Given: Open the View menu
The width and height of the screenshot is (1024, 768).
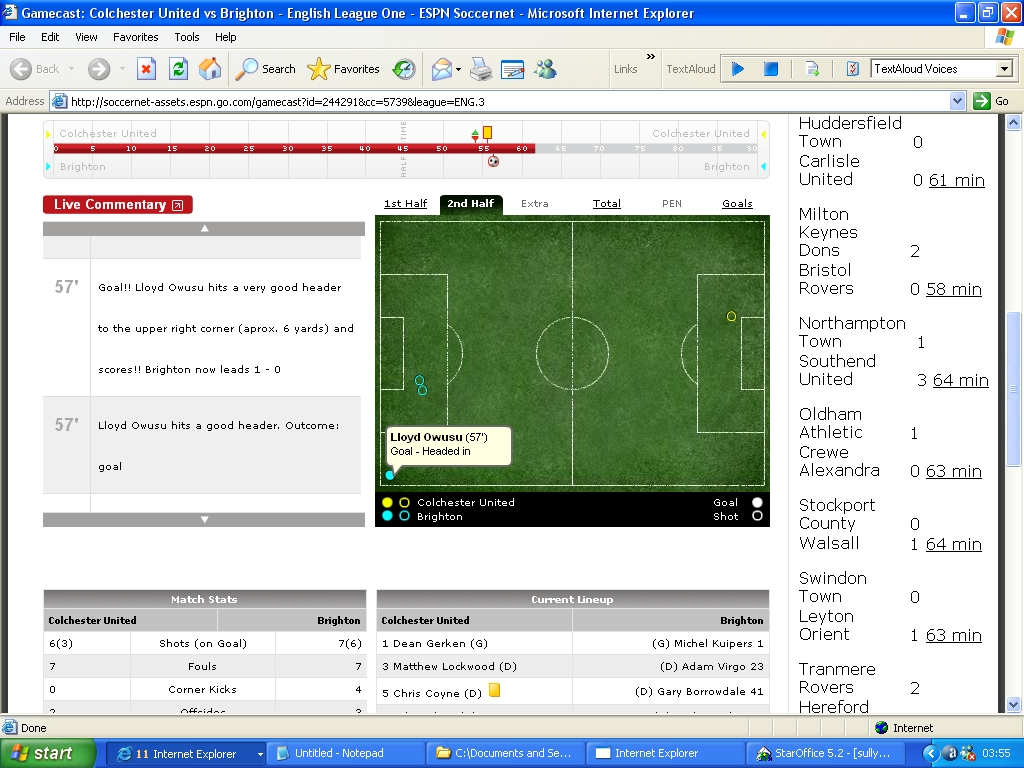Looking at the screenshot, I should coord(86,37).
